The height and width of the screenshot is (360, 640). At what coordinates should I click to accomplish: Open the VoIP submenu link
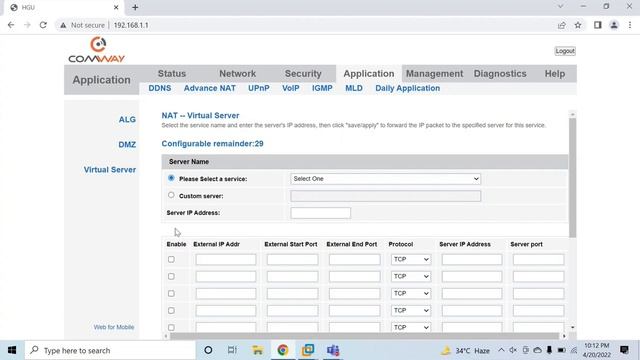click(x=291, y=88)
